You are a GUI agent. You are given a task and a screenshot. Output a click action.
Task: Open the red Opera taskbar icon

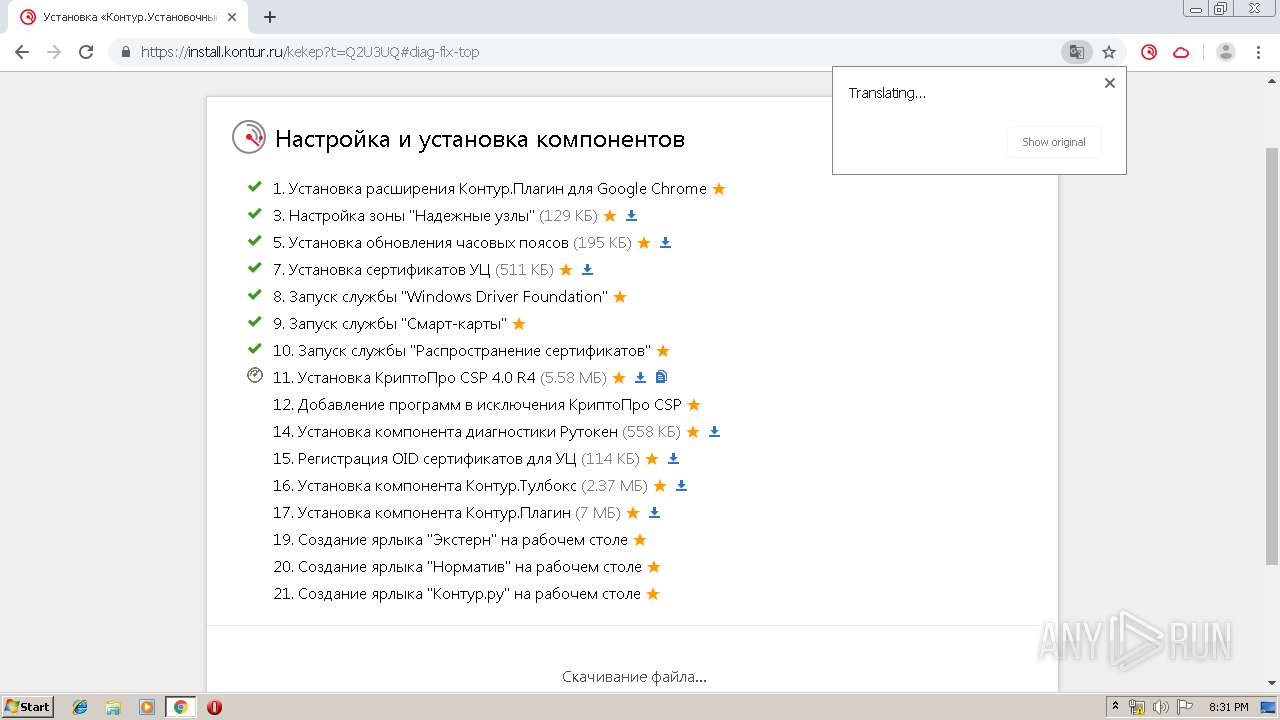coord(214,707)
